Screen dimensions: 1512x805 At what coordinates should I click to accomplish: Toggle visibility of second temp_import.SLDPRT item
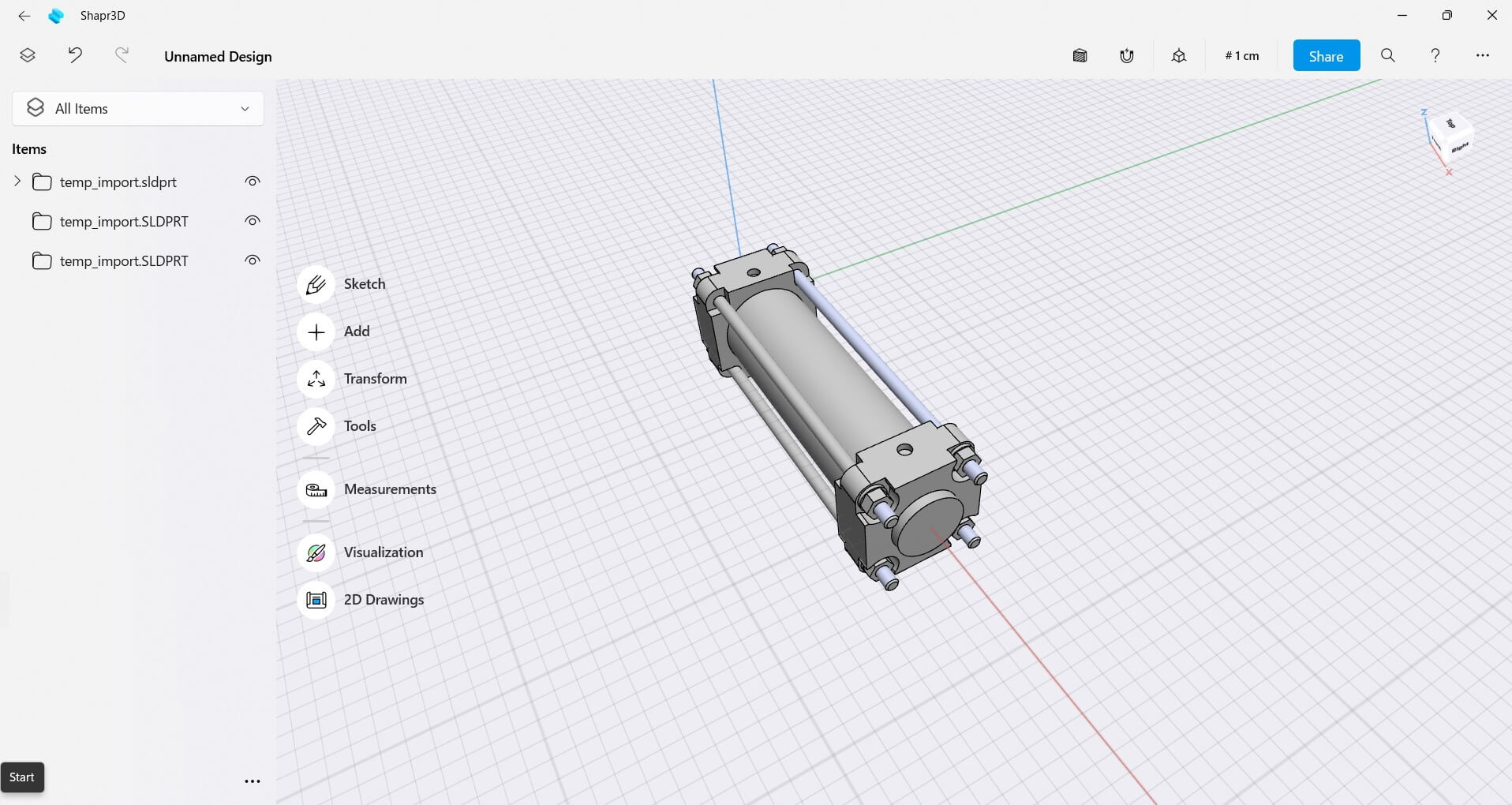pos(253,221)
